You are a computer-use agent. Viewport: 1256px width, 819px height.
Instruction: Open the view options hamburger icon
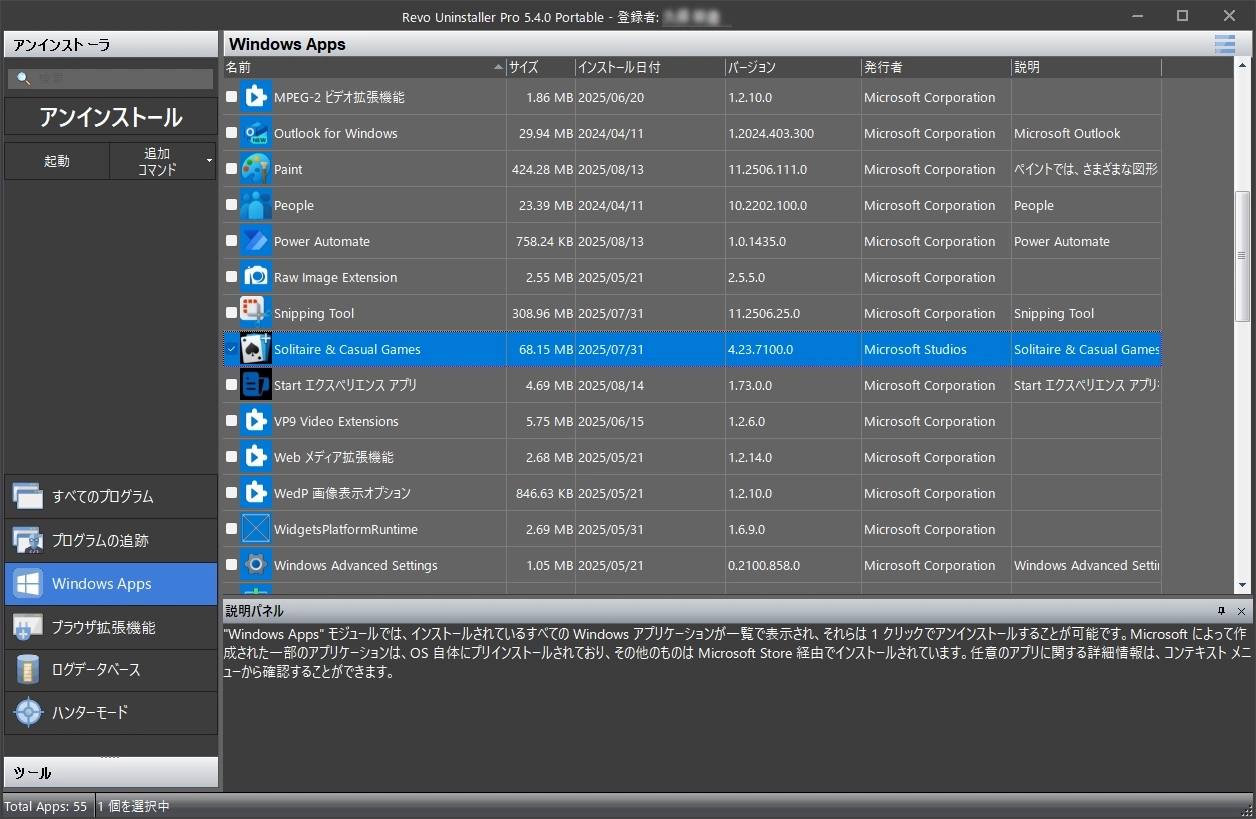pyautogui.click(x=1224, y=44)
